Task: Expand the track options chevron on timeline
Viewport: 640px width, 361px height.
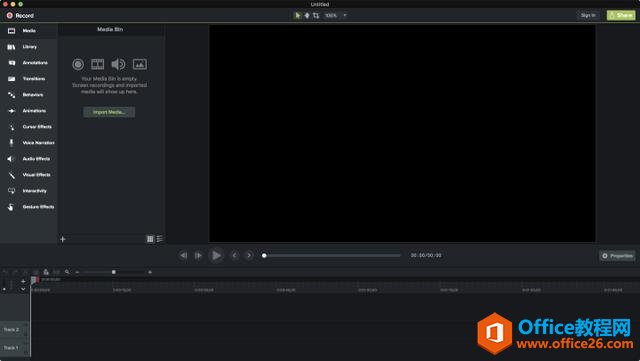Action: pyautogui.click(x=23, y=289)
